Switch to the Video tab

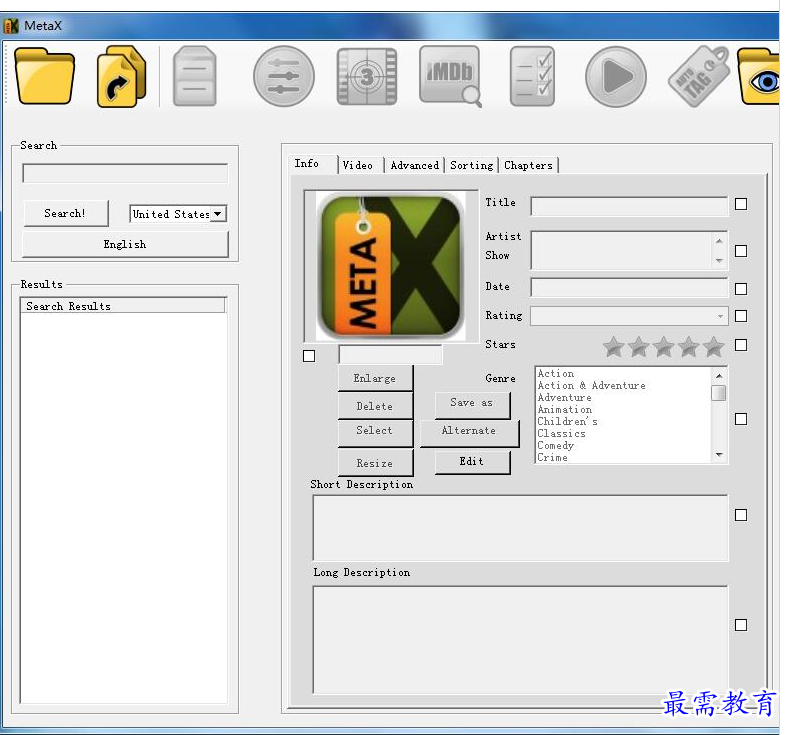click(x=358, y=165)
